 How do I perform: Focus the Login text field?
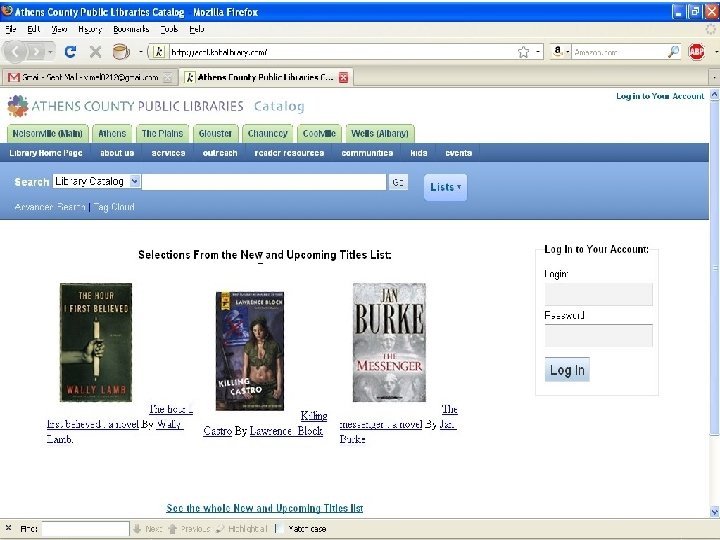pos(598,294)
